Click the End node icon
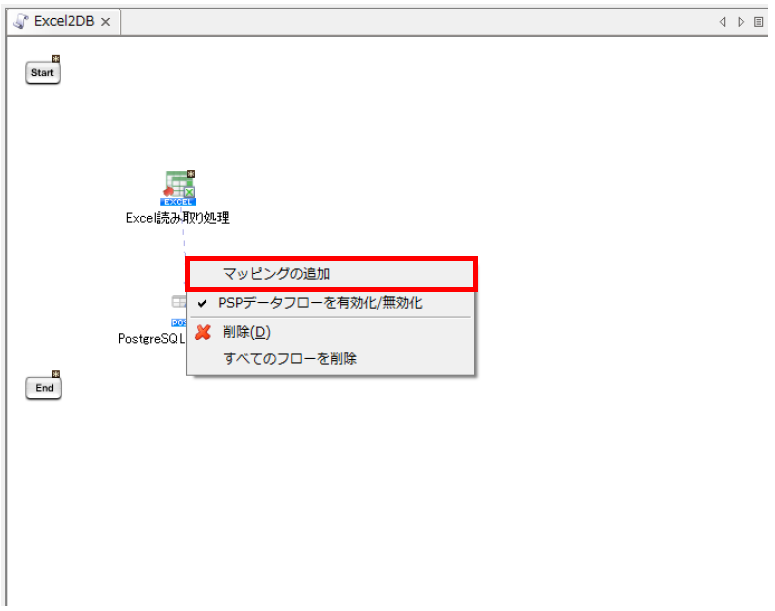The width and height of the screenshot is (775, 611). 43,388
